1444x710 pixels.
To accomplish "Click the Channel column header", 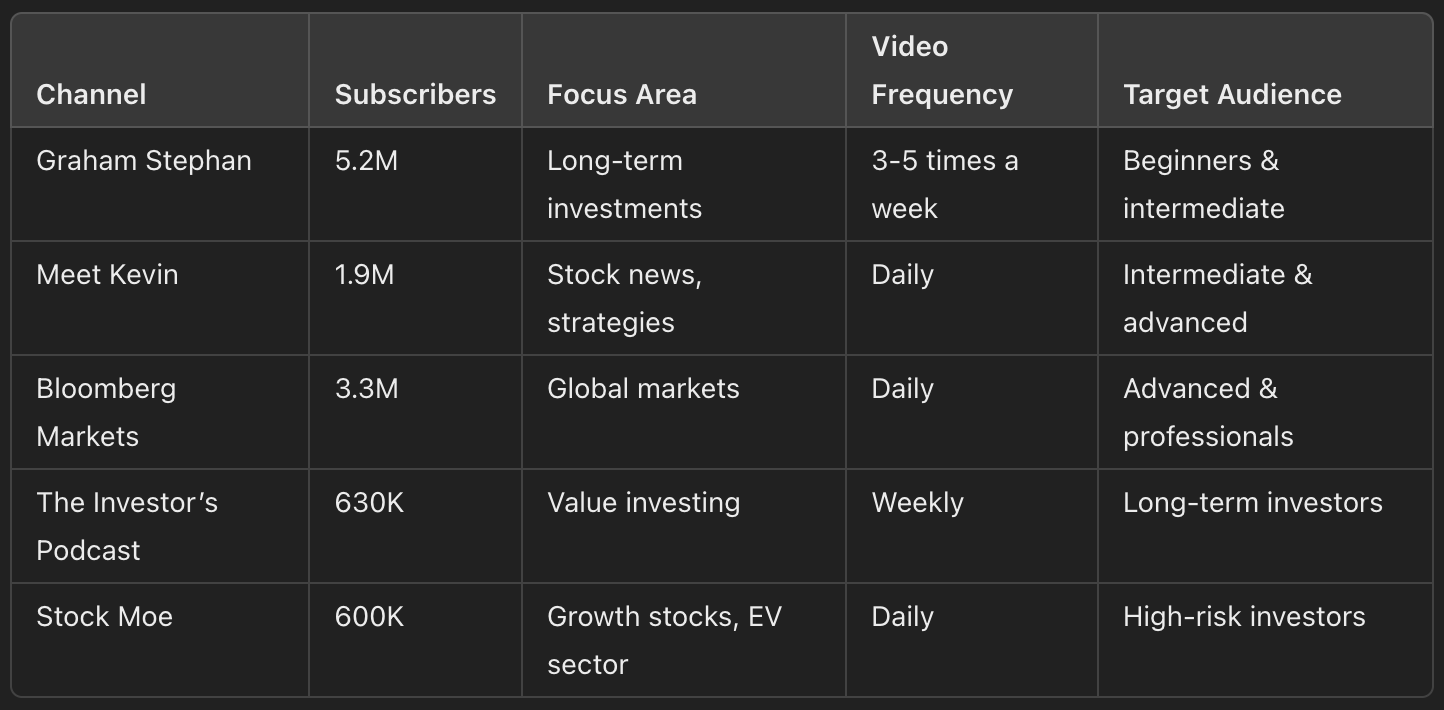I will point(91,94).
